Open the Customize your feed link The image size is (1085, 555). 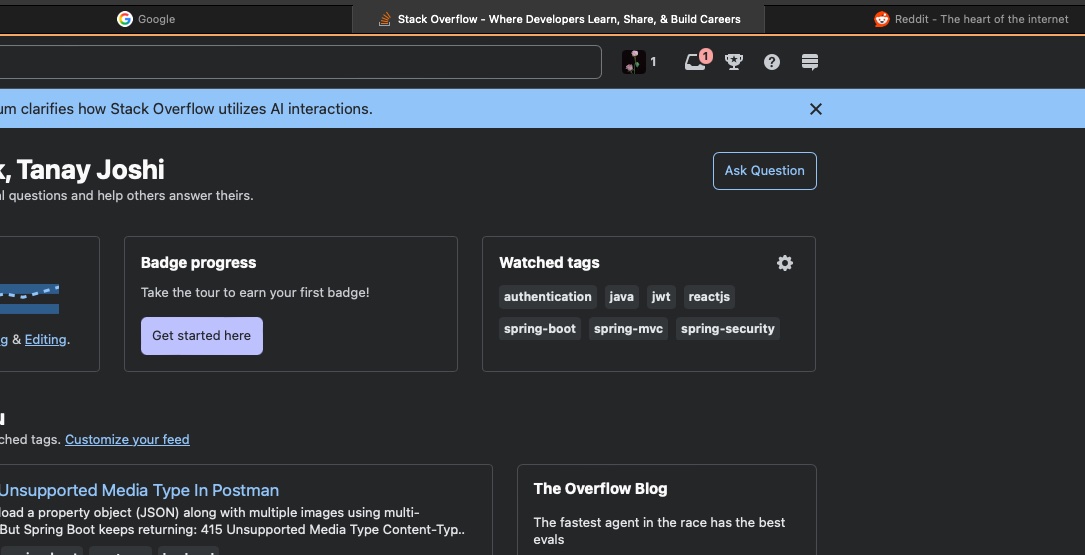pyautogui.click(x=127, y=439)
